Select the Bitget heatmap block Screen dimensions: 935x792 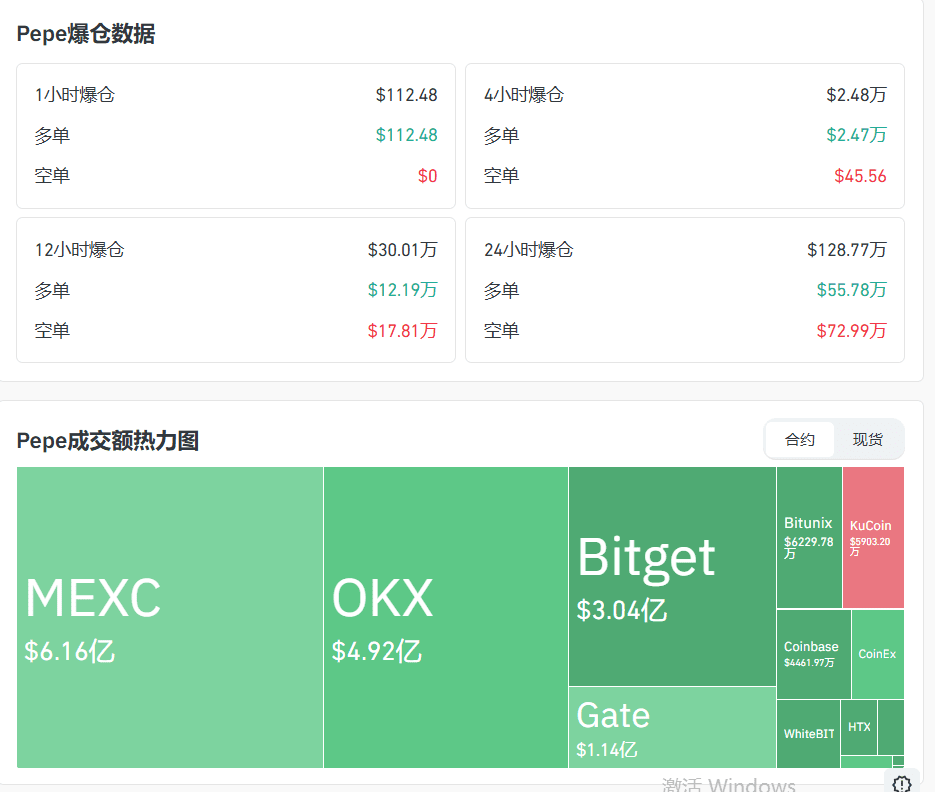tap(673, 576)
